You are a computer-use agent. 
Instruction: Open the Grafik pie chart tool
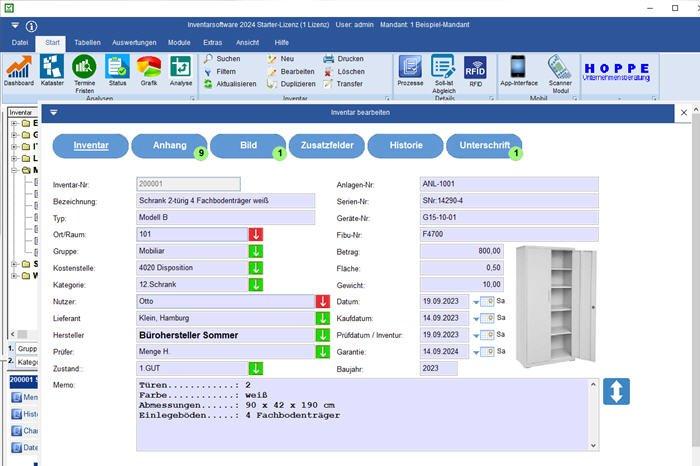(149, 70)
